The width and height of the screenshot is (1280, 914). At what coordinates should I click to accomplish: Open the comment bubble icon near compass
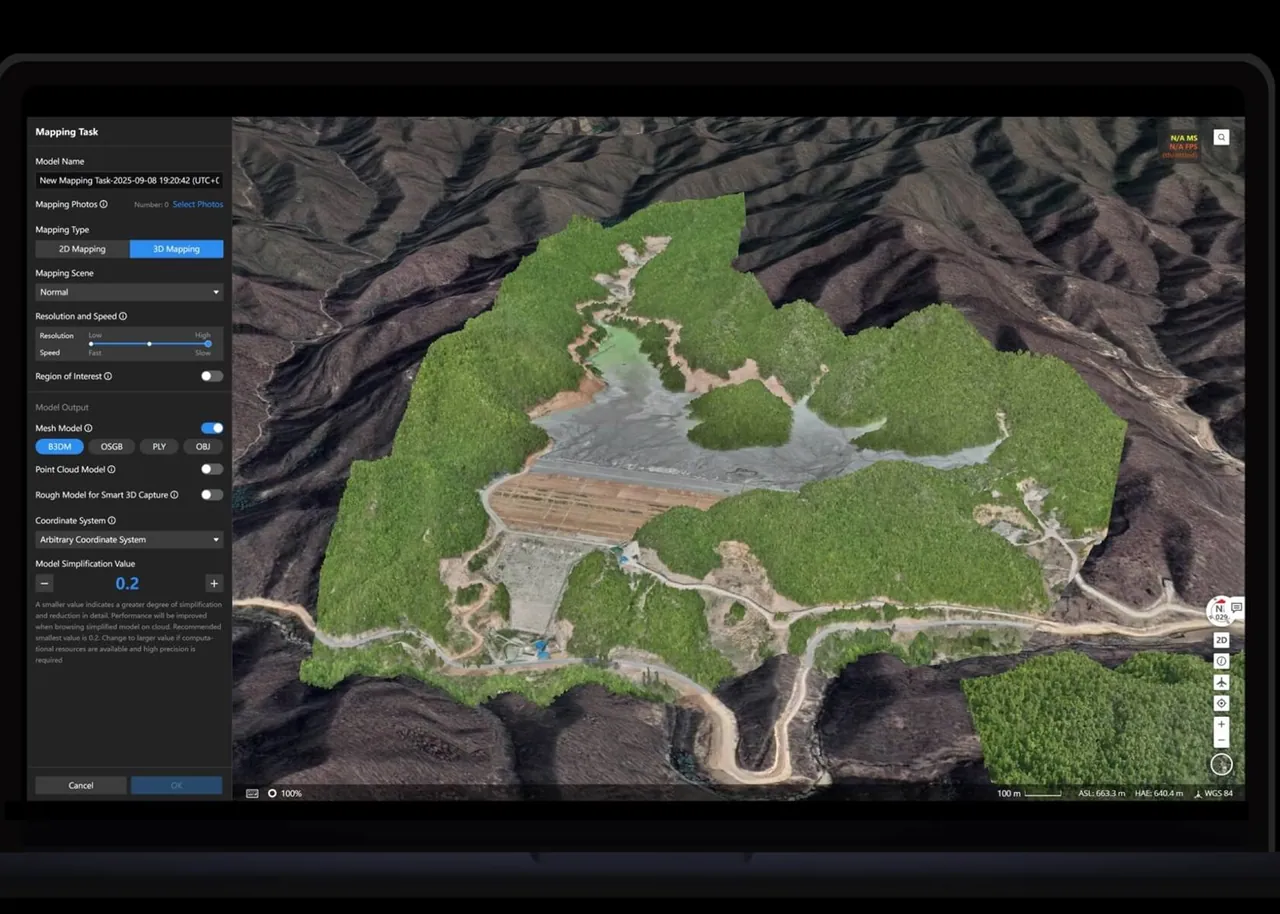(x=1237, y=607)
